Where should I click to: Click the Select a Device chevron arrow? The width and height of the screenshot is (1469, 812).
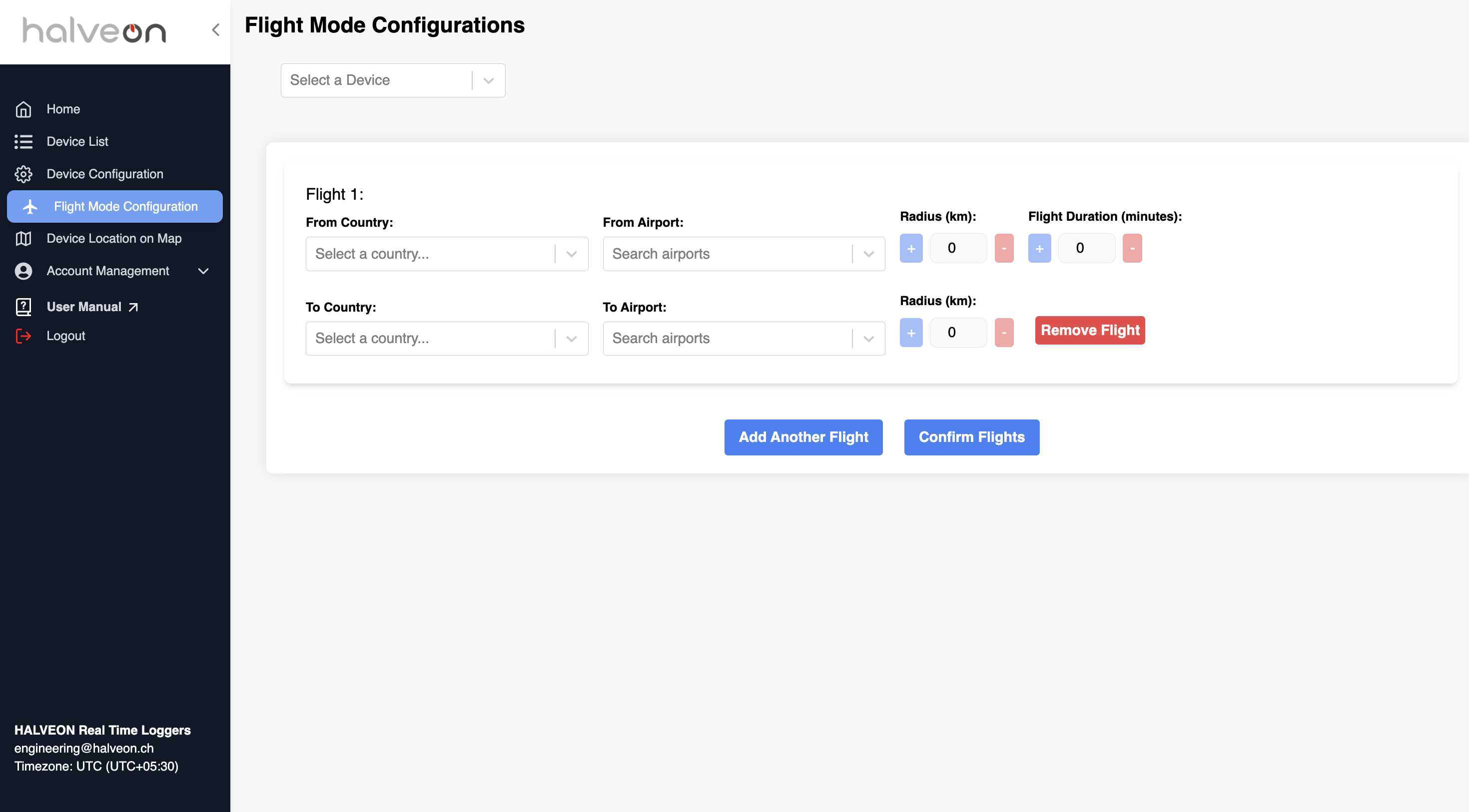(x=488, y=80)
